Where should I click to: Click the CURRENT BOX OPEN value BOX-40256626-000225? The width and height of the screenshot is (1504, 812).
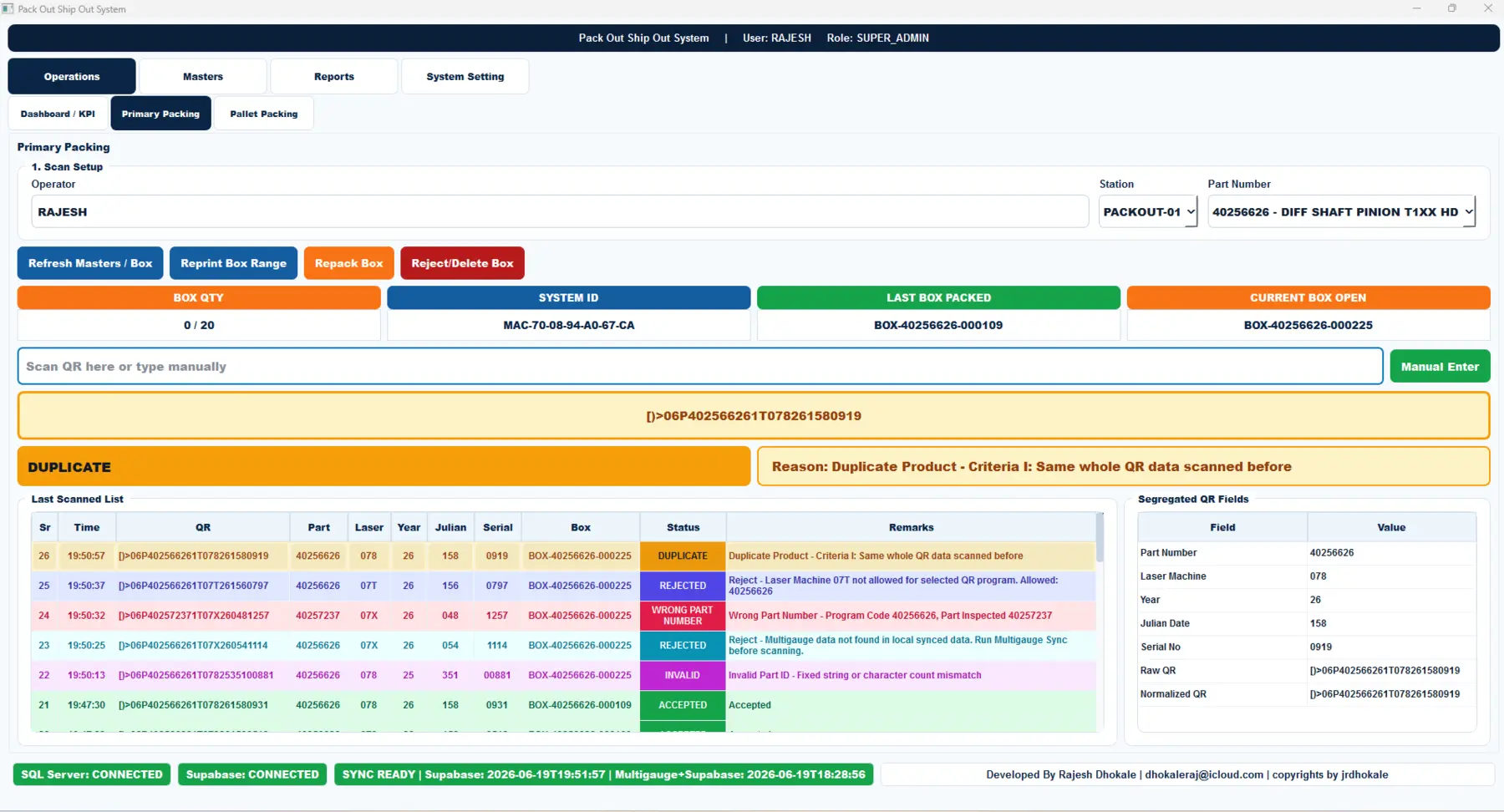point(1308,325)
